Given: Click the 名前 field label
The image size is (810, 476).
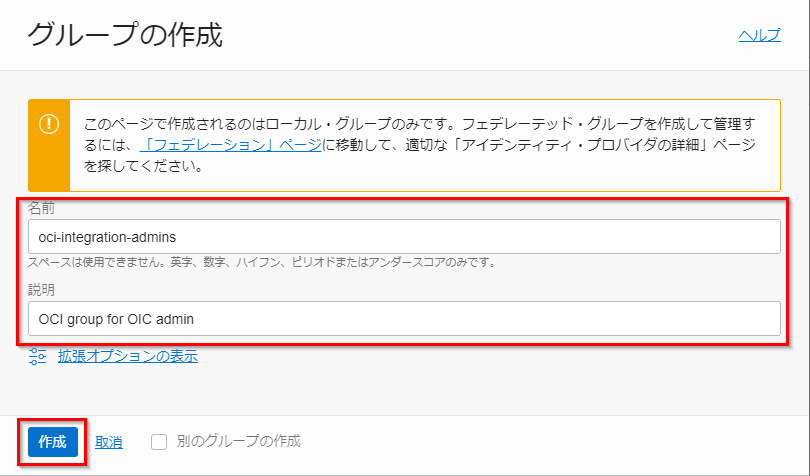Looking at the screenshot, I should click(41, 206).
